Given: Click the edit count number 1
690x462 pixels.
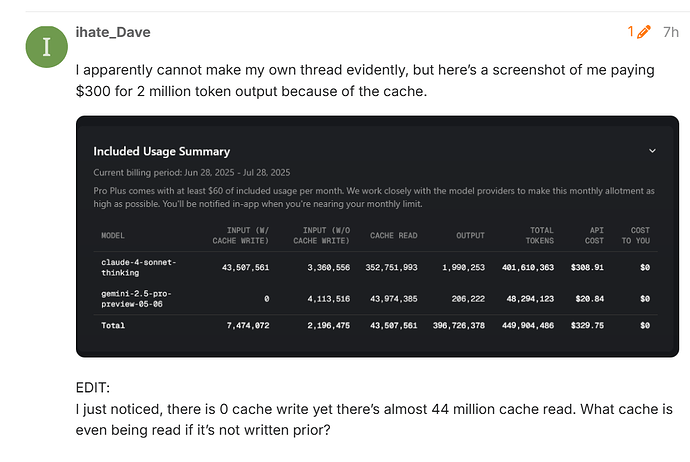Looking at the screenshot, I should pyautogui.click(x=631, y=32).
